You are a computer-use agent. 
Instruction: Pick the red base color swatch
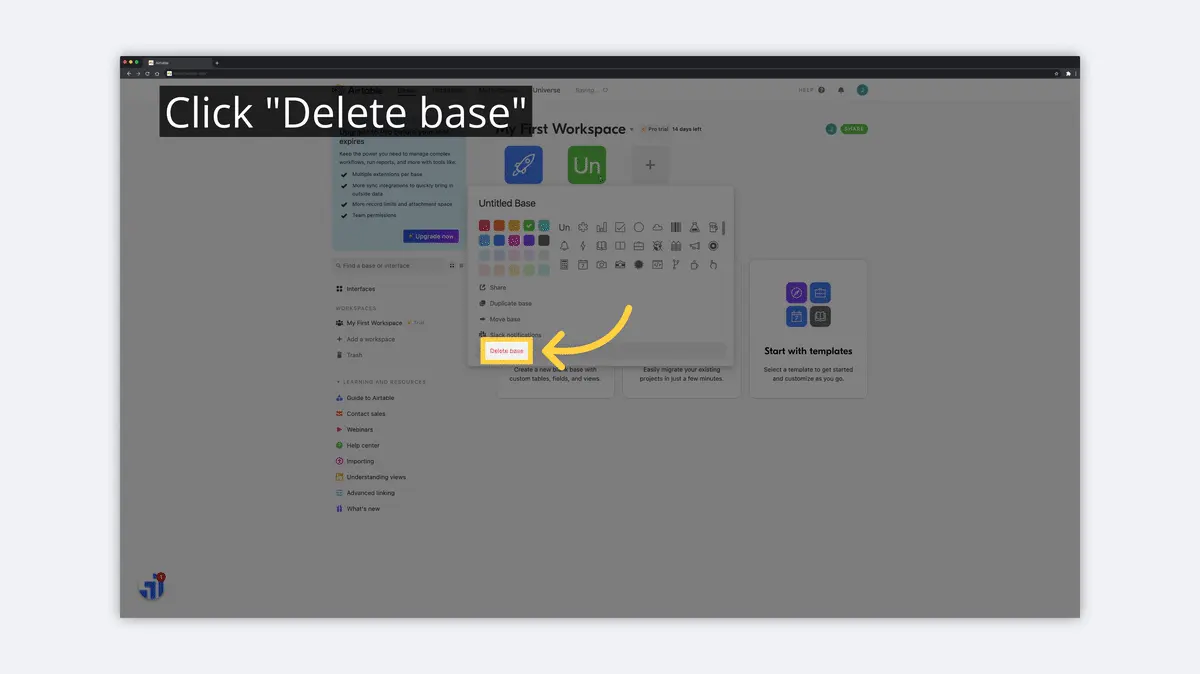484,226
